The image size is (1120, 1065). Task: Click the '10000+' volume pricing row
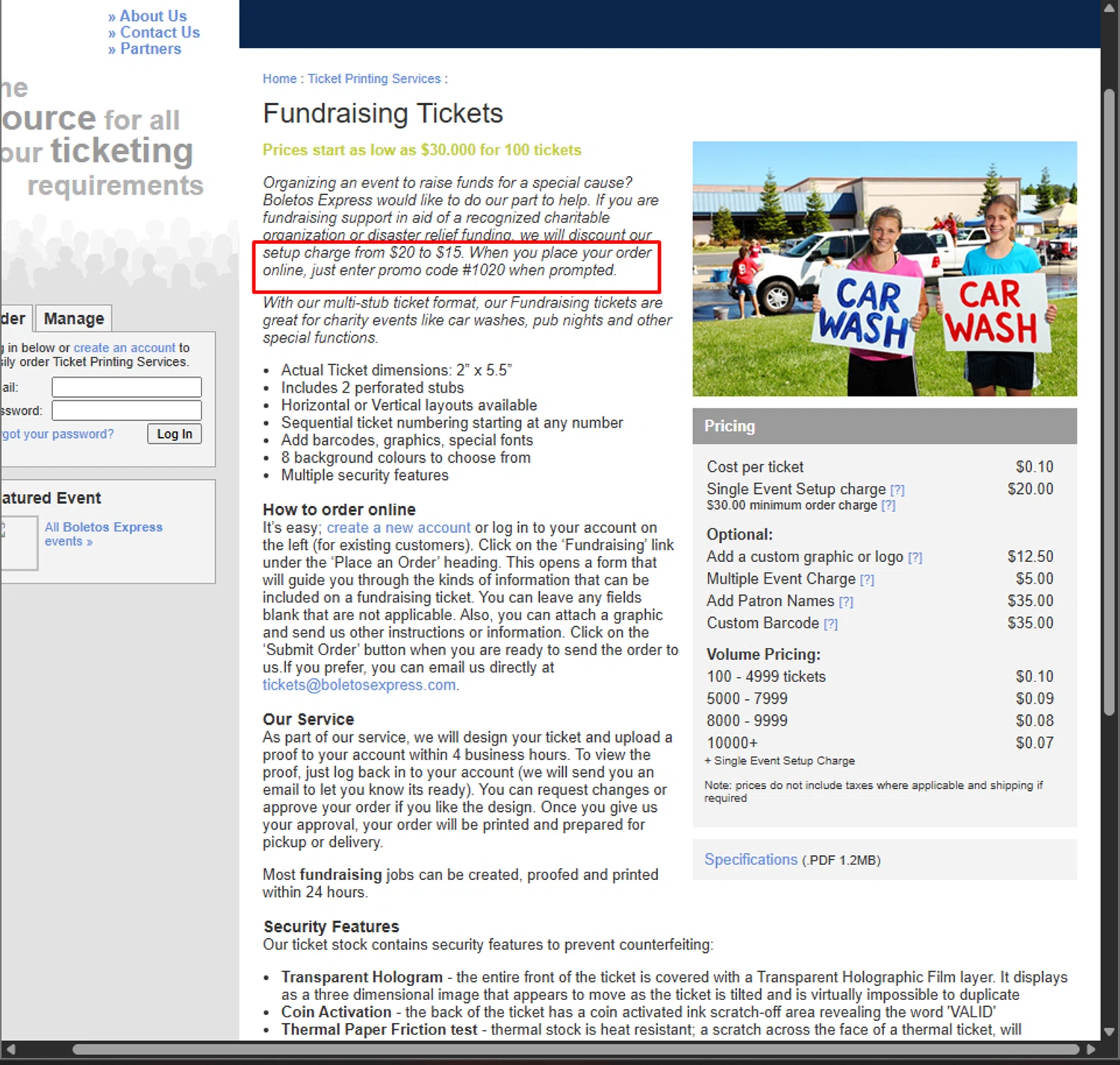[880, 743]
